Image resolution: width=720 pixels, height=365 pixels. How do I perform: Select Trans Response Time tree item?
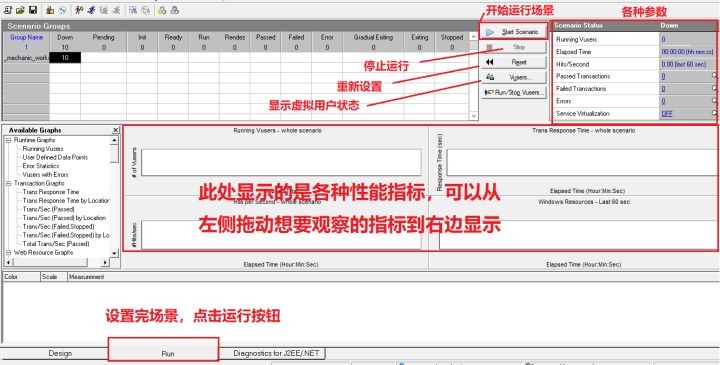point(51,192)
